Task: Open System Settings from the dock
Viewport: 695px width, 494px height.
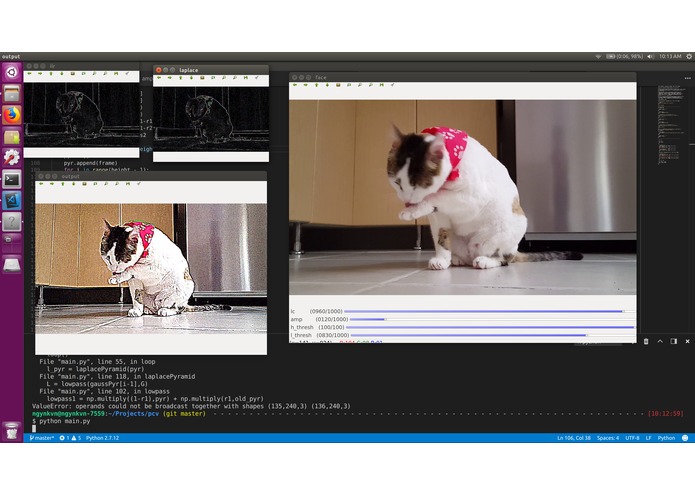Action: 12,158
